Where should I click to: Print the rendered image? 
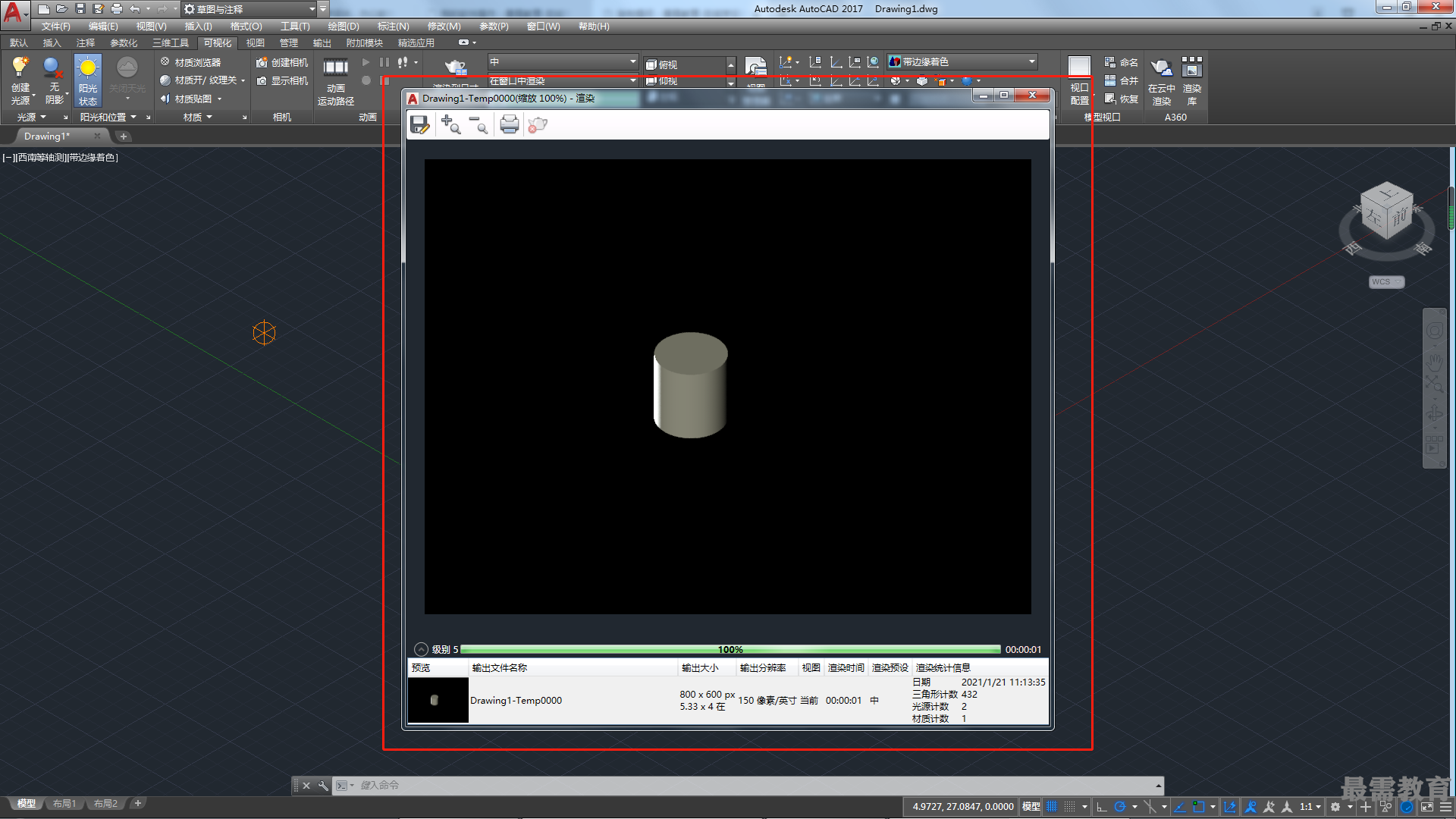coord(510,124)
